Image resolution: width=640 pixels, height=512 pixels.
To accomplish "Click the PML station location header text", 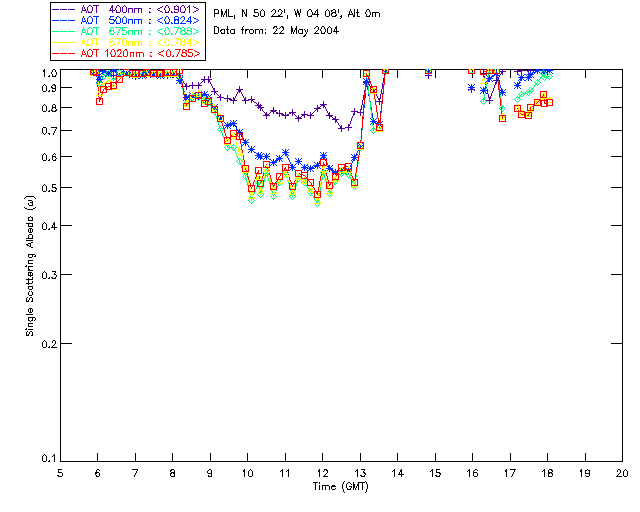I will pos(297,14).
